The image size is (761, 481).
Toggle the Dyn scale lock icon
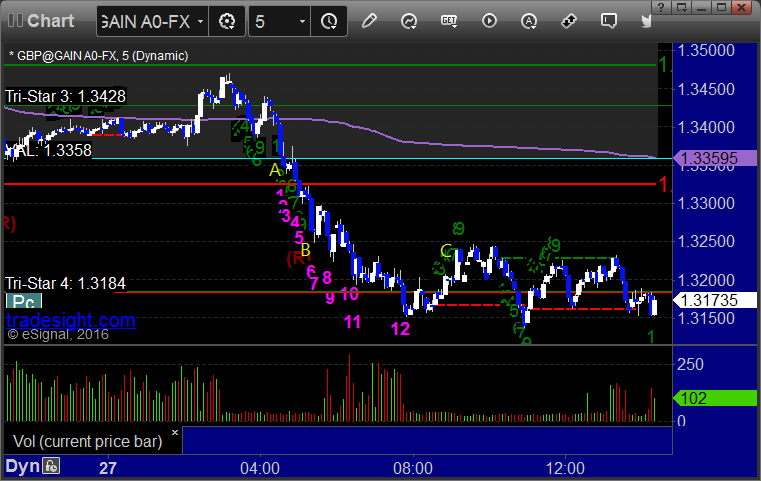[51, 466]
